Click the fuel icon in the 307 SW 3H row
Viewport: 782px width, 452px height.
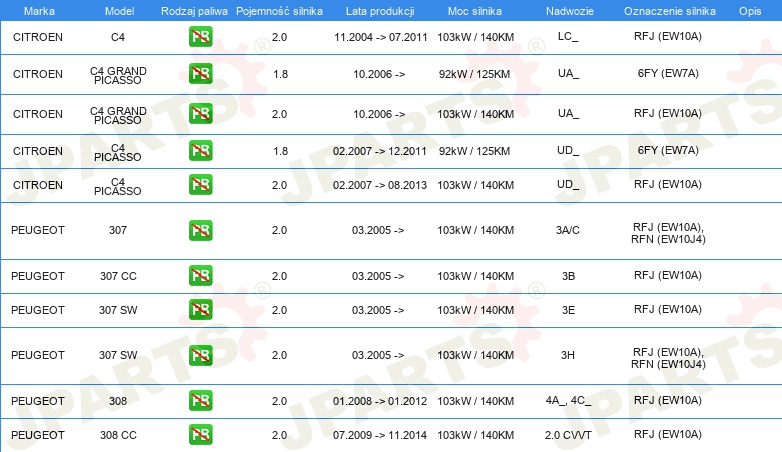(x=200, y=355)
